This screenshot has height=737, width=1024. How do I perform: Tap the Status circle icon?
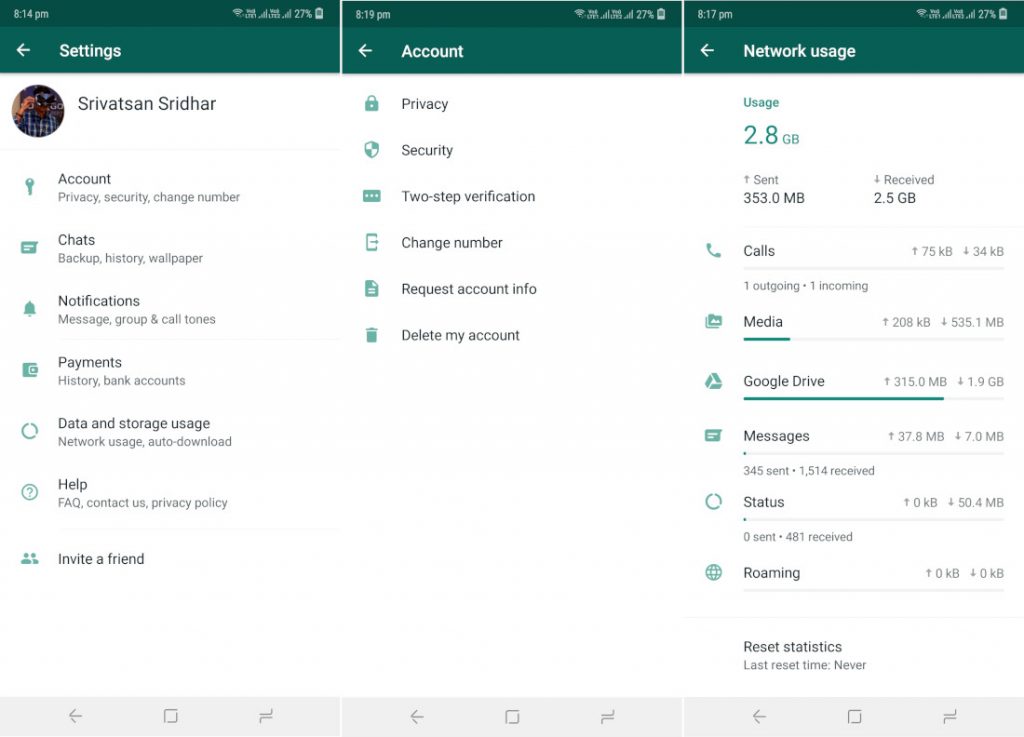tap(713, 501)
